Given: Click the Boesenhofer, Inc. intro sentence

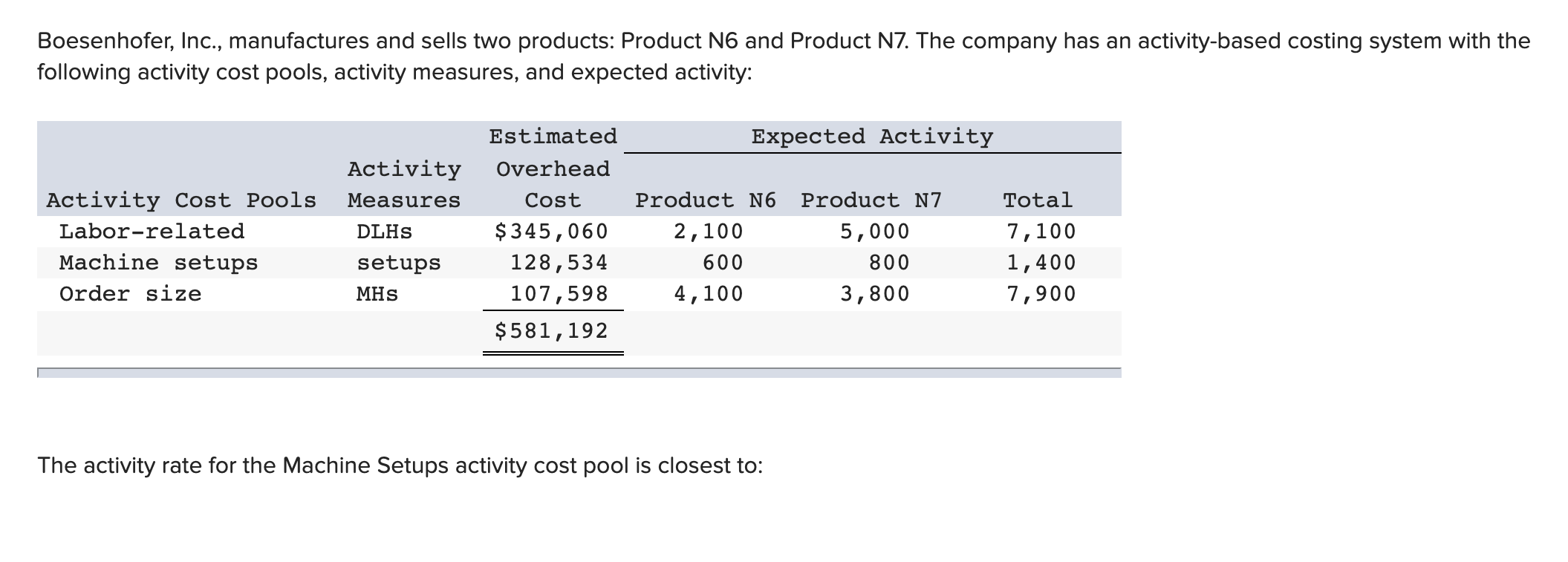Looking at the screenshot, I should (784, 56).
